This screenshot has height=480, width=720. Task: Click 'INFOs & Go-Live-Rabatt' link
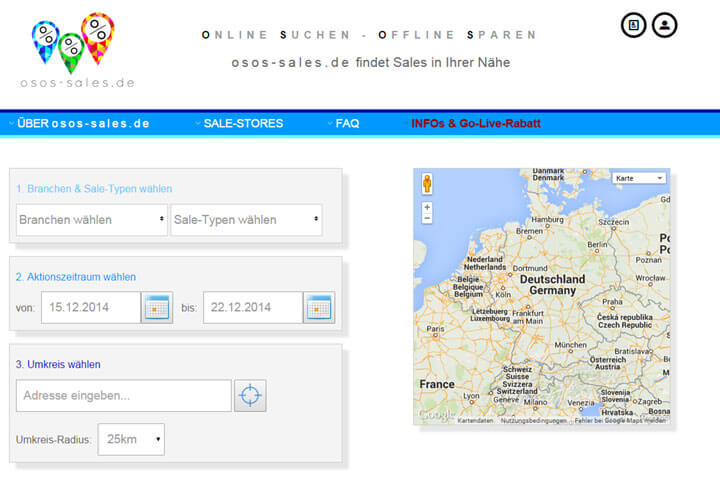[x=476, y=124]
